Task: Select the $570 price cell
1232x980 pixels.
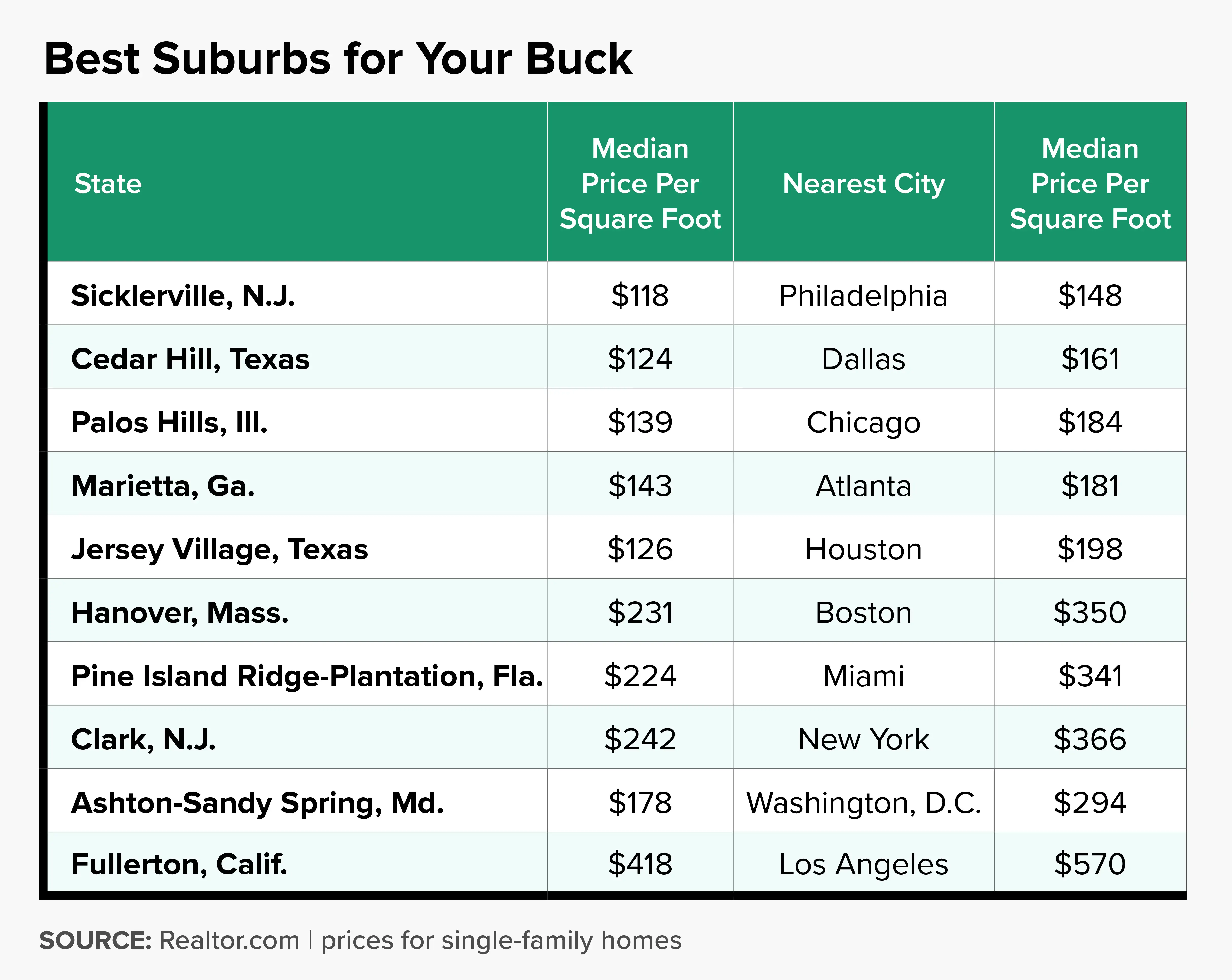Action: tap(1090, 865)
